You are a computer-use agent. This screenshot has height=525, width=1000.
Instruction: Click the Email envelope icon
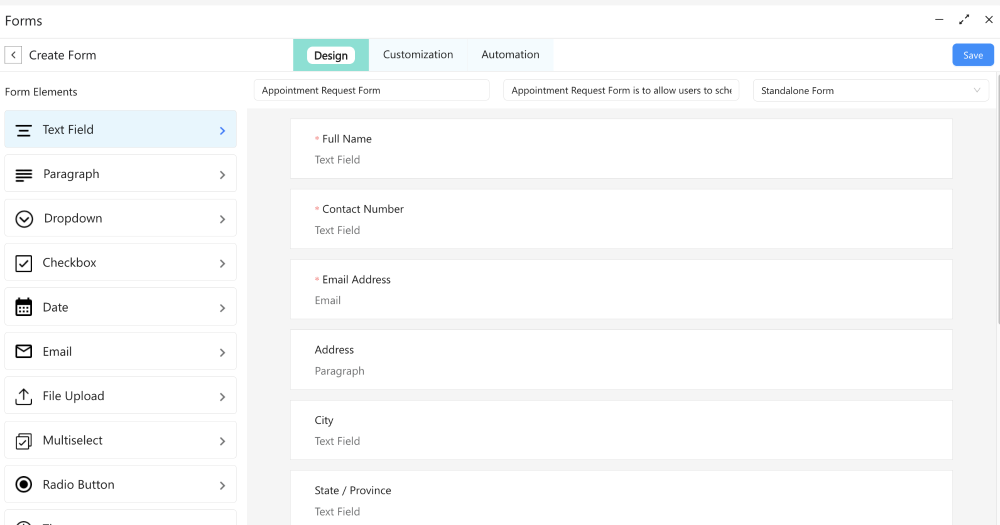point(24,351)
